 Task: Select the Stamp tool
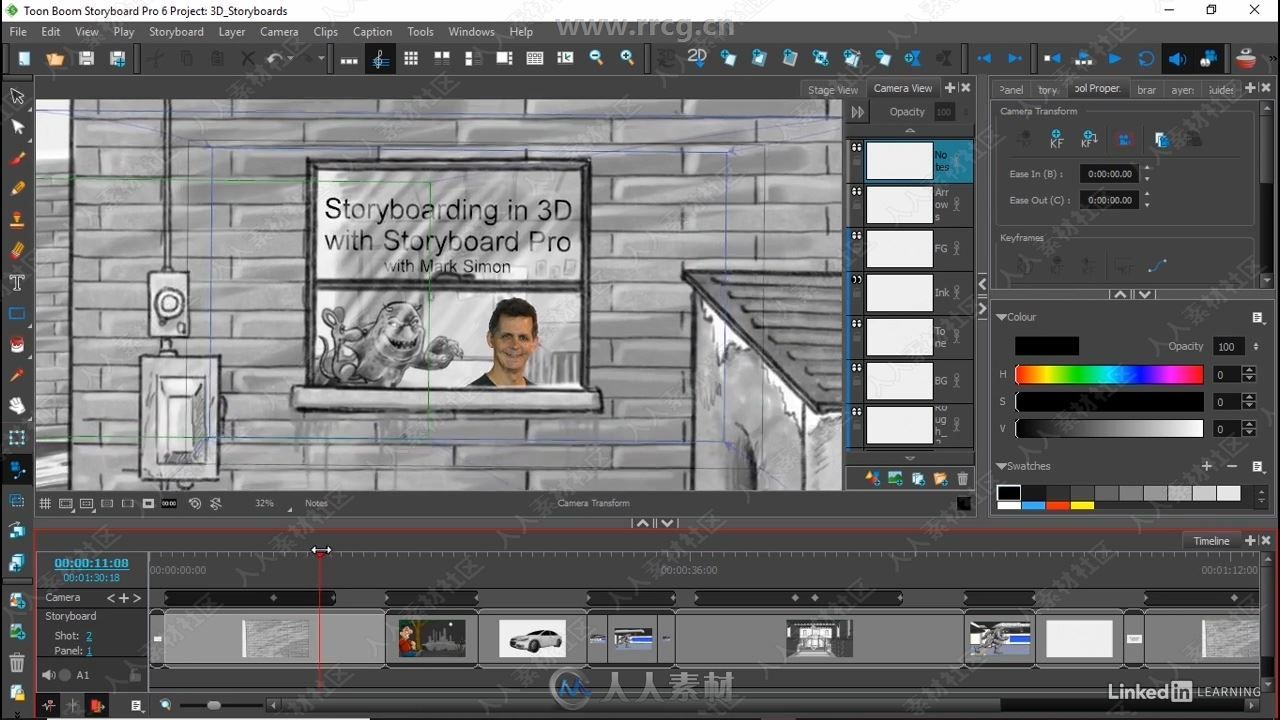click(x=17, y=220)
